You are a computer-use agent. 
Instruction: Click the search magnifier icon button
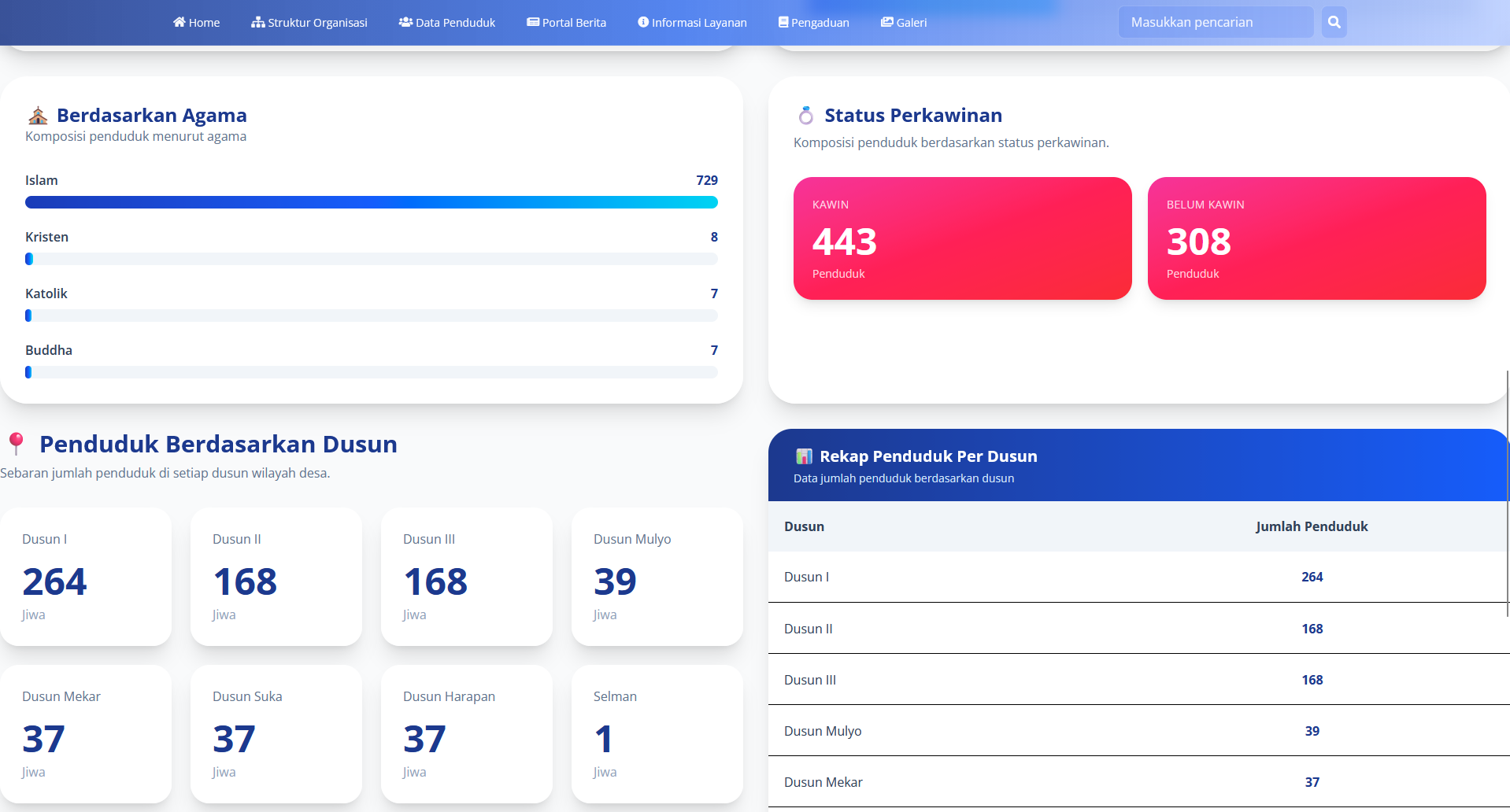click(x=1334, y=22)
